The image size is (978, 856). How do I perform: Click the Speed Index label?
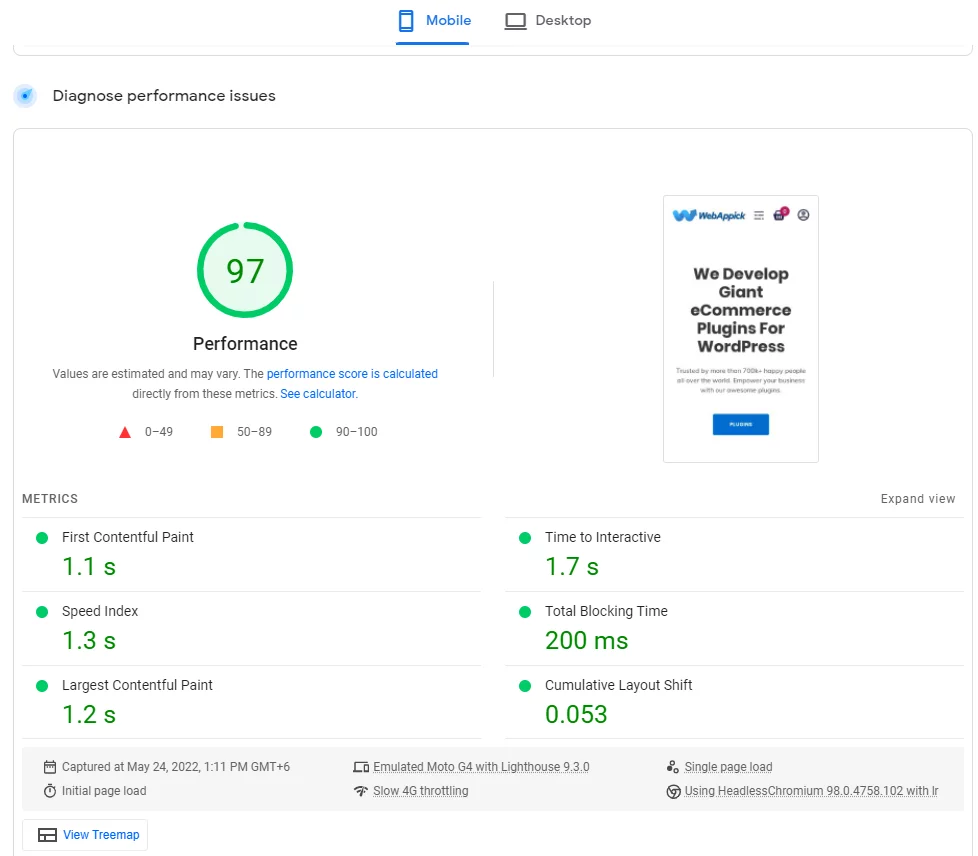(x=100, y=611)
